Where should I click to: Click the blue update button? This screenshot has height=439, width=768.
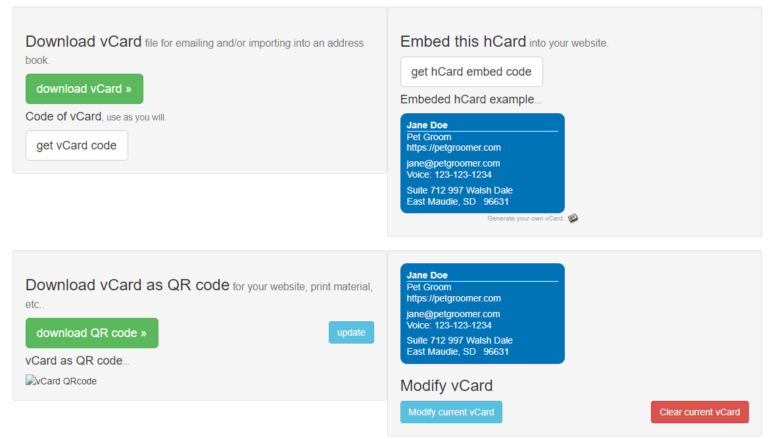[x=351, y=332]
